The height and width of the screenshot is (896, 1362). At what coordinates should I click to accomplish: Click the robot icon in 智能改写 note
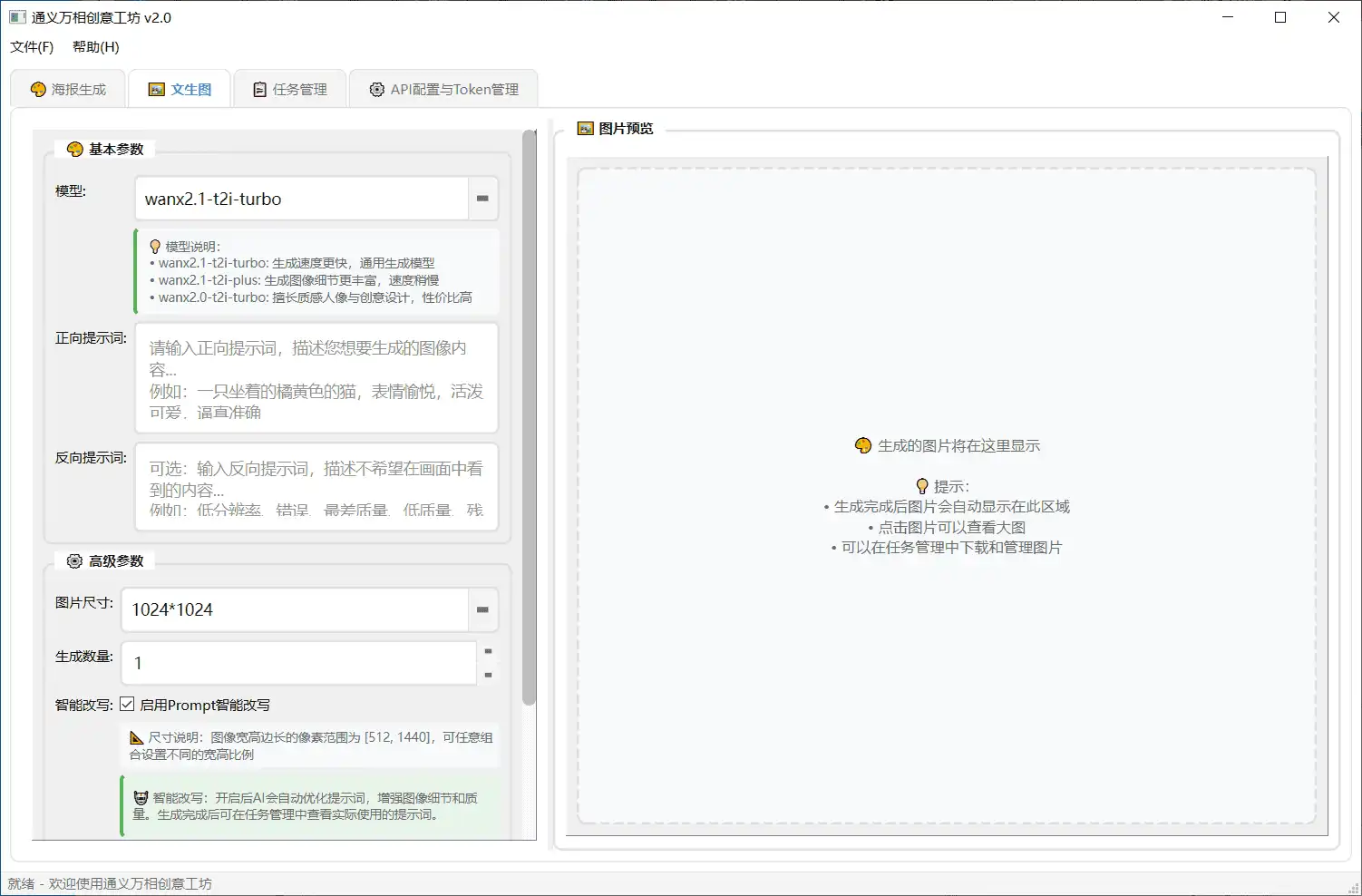140,797
